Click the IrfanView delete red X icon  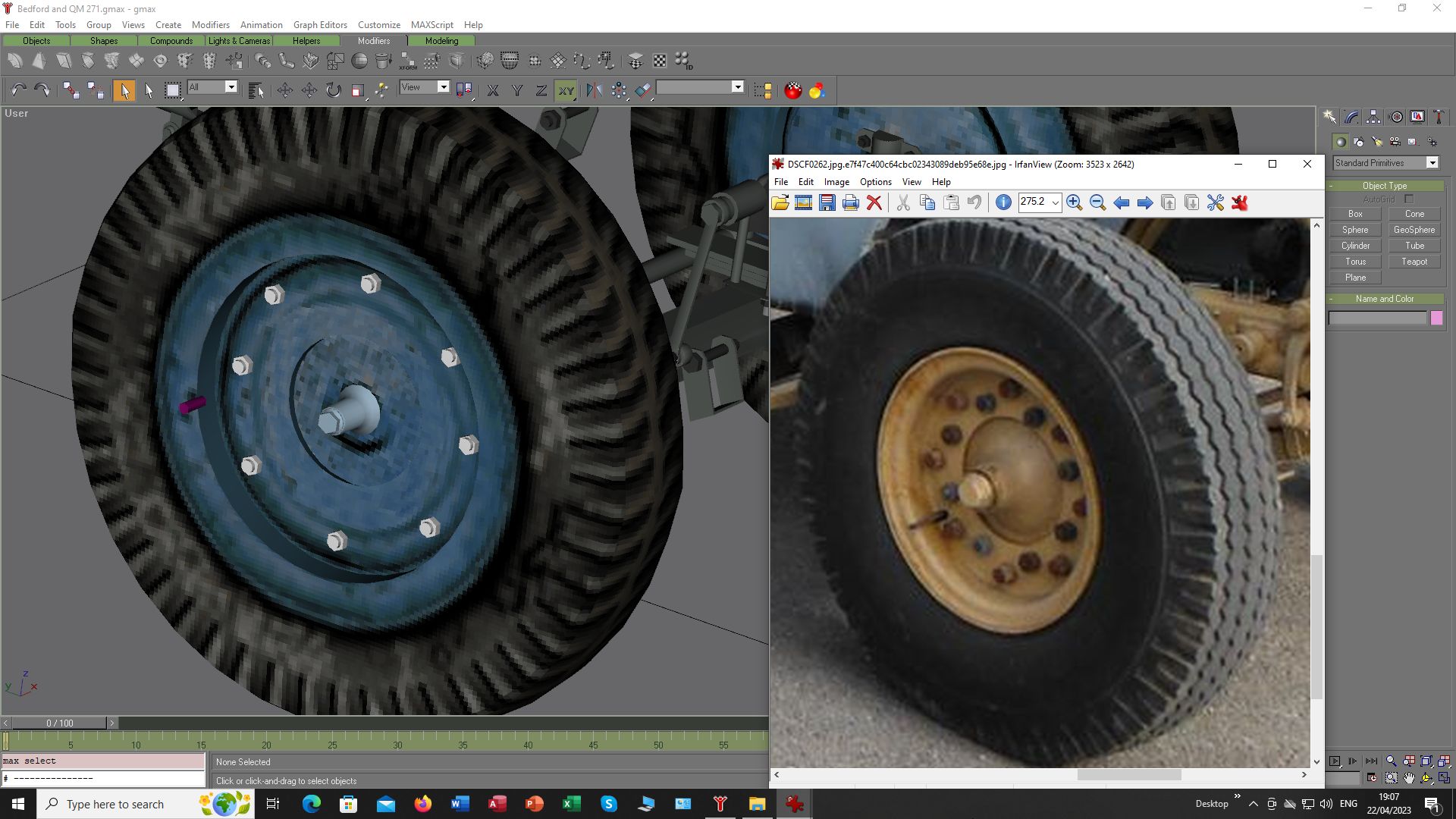874,202
